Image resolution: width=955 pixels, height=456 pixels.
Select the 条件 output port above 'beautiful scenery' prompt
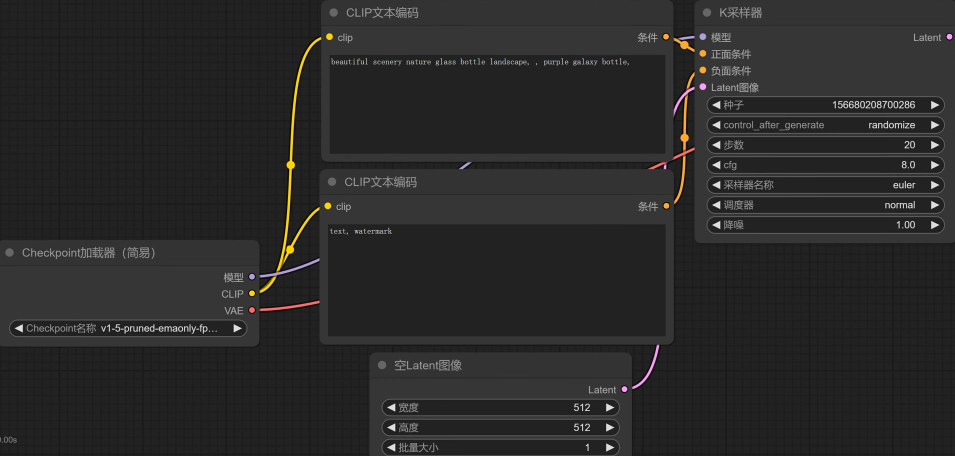(x=666, y=37)
